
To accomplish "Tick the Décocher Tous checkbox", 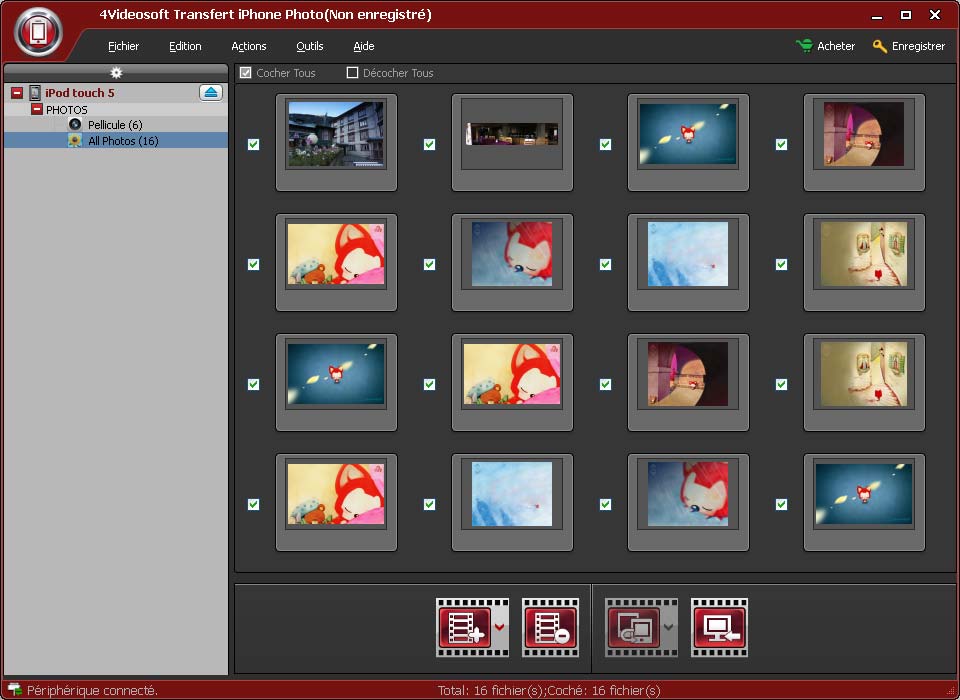I will point(352,73).
